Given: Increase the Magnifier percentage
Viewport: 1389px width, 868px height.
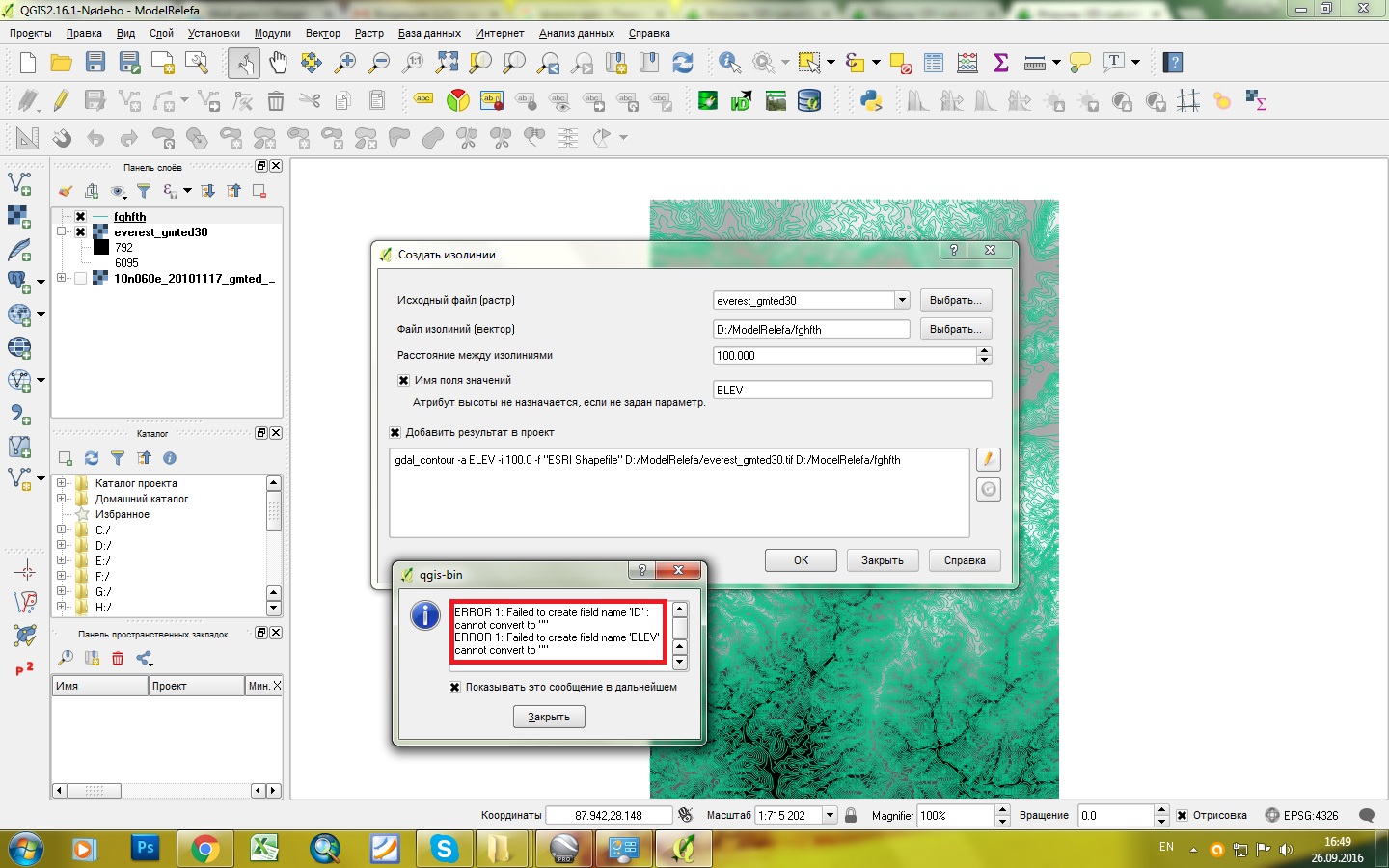Looking at the screenshot, I should click(x=1003, y=810).
